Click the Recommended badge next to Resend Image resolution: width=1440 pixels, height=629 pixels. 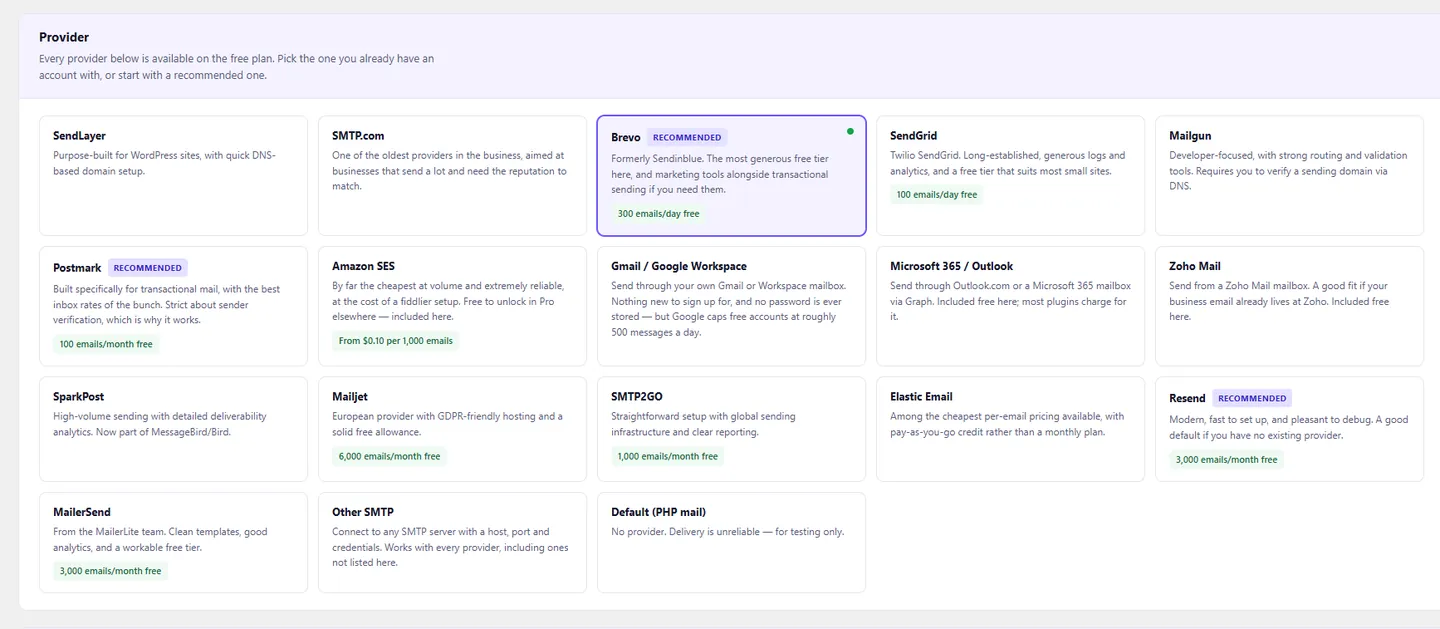(1252, 398)
